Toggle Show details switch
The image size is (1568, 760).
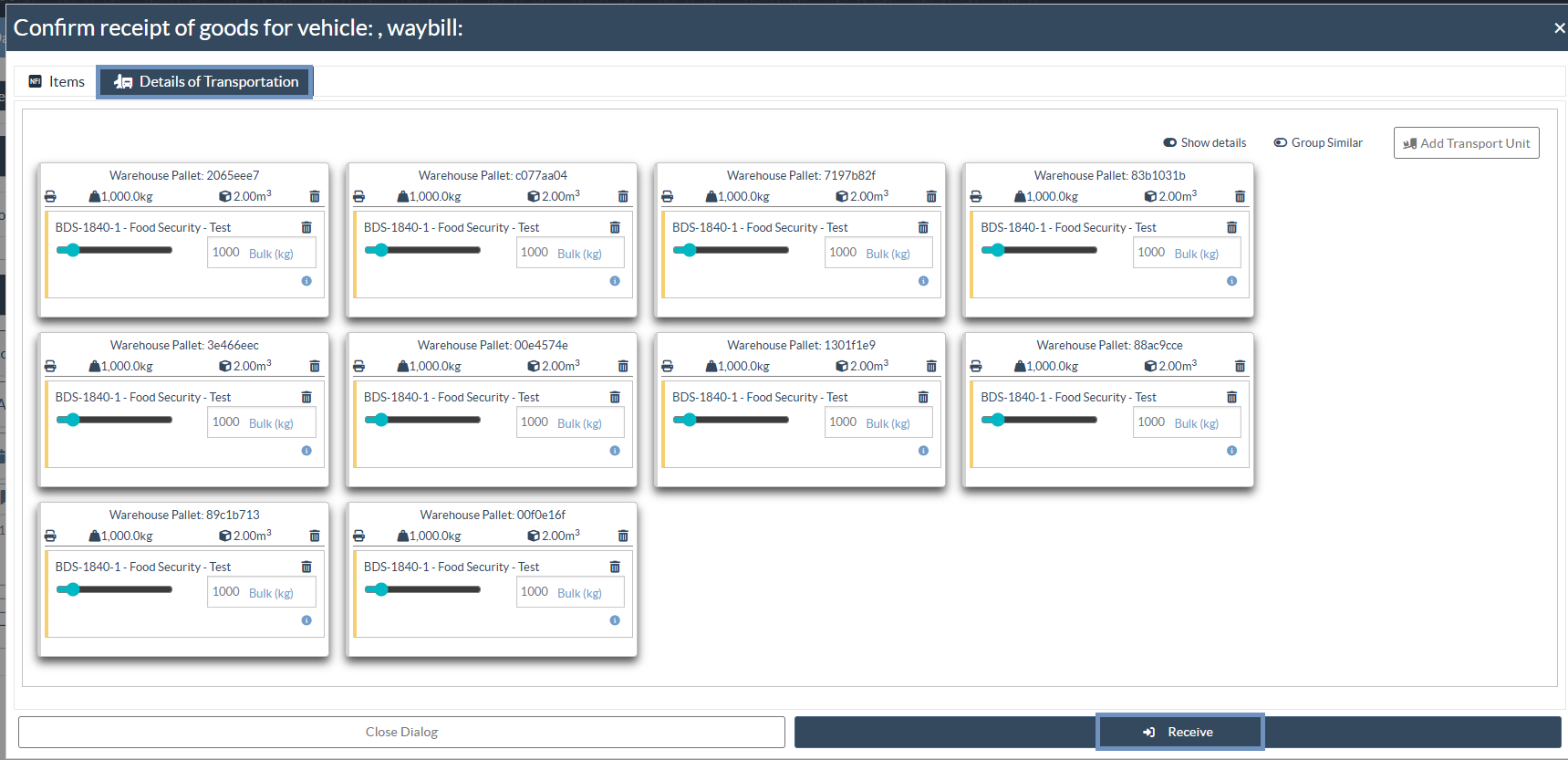click(1169, 142)
